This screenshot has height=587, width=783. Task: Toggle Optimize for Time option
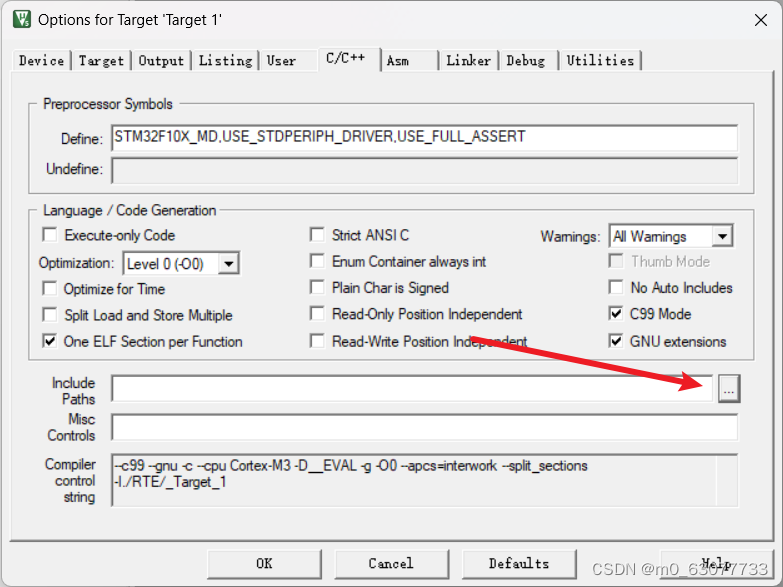[49, 289]
